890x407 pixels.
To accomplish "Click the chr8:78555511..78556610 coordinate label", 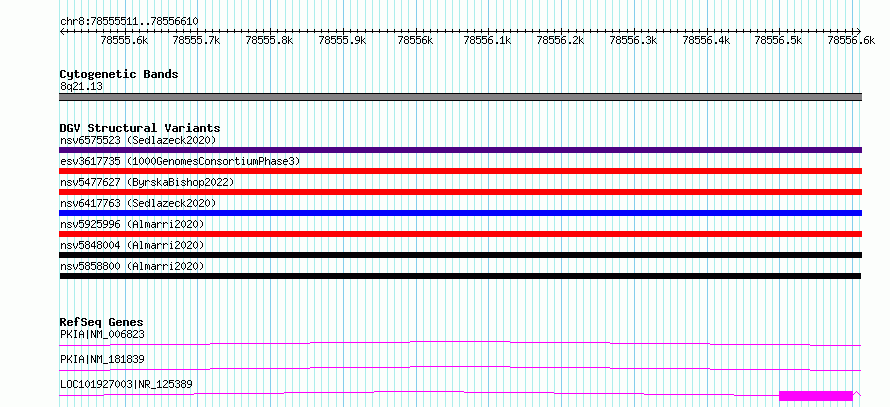I will coord(129,22).
